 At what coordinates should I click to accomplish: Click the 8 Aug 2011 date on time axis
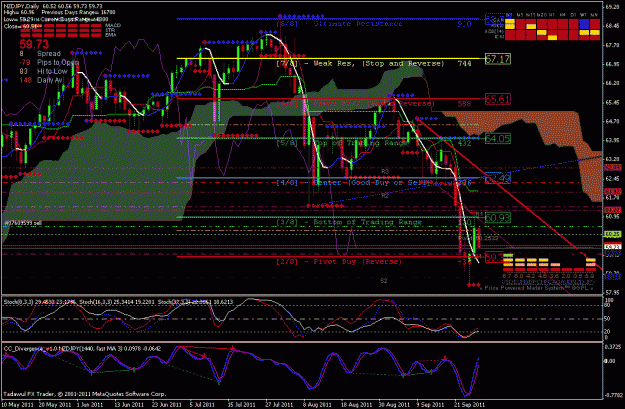point(317,404)
